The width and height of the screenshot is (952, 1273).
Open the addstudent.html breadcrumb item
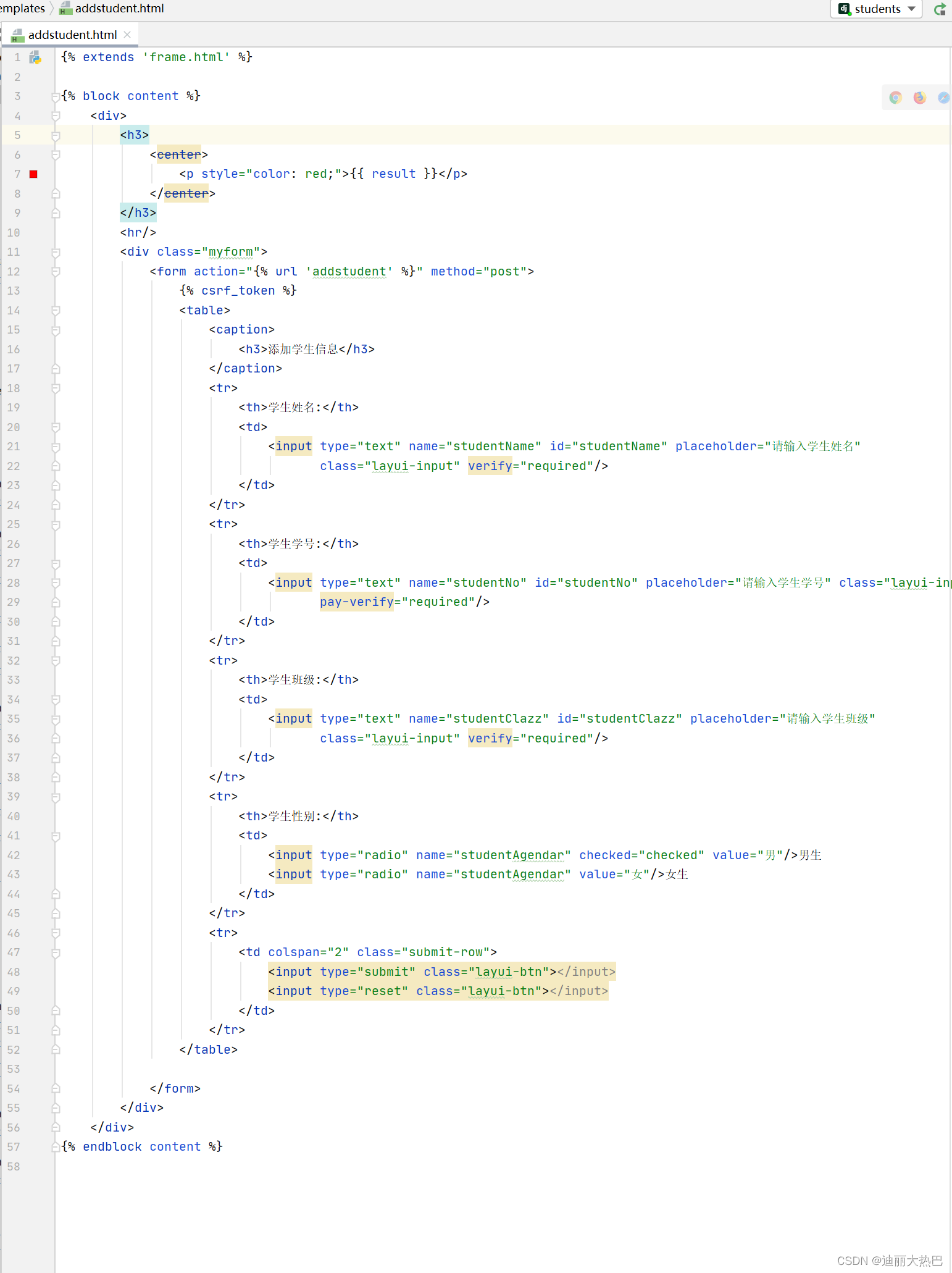click(119, 8)
